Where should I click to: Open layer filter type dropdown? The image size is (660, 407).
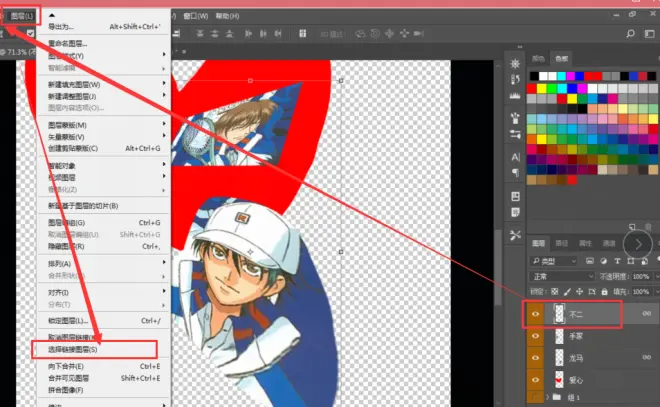pos(553,261)
